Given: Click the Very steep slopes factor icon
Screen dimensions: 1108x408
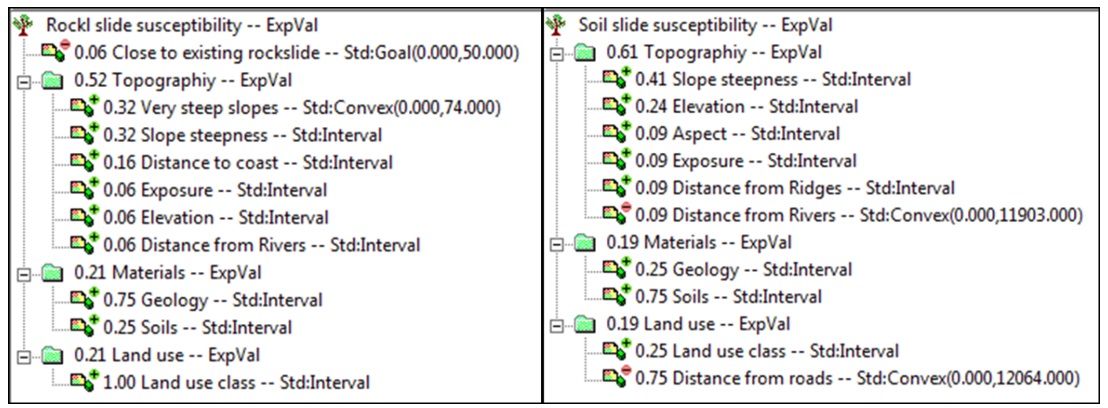Looking at the screenshot, I should coord(88,107).
